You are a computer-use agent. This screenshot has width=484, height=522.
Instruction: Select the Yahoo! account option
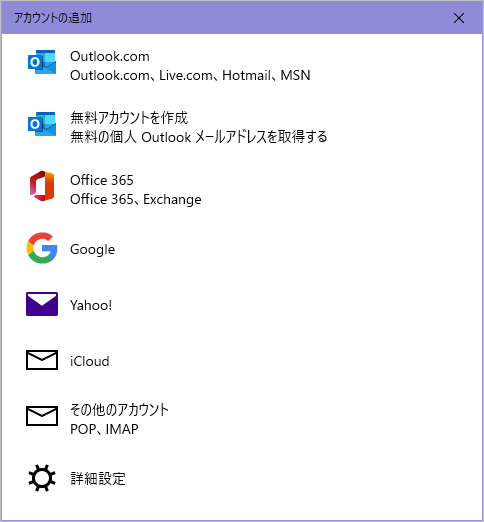91,305
